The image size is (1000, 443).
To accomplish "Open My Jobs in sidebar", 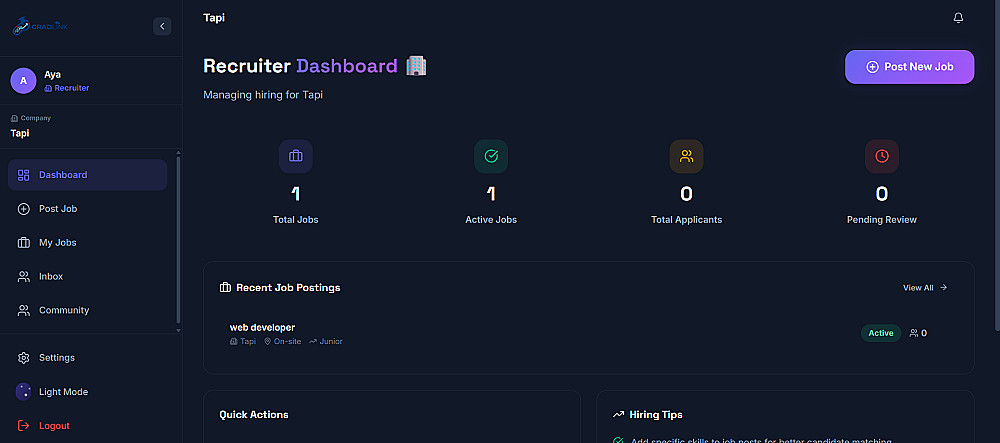I will (87, 242).
